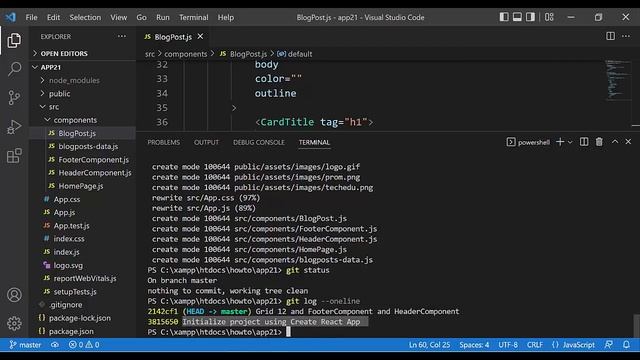Open editor More Actions ellipsis
Viewport: 640px width, 360px height.
[626, 36]
